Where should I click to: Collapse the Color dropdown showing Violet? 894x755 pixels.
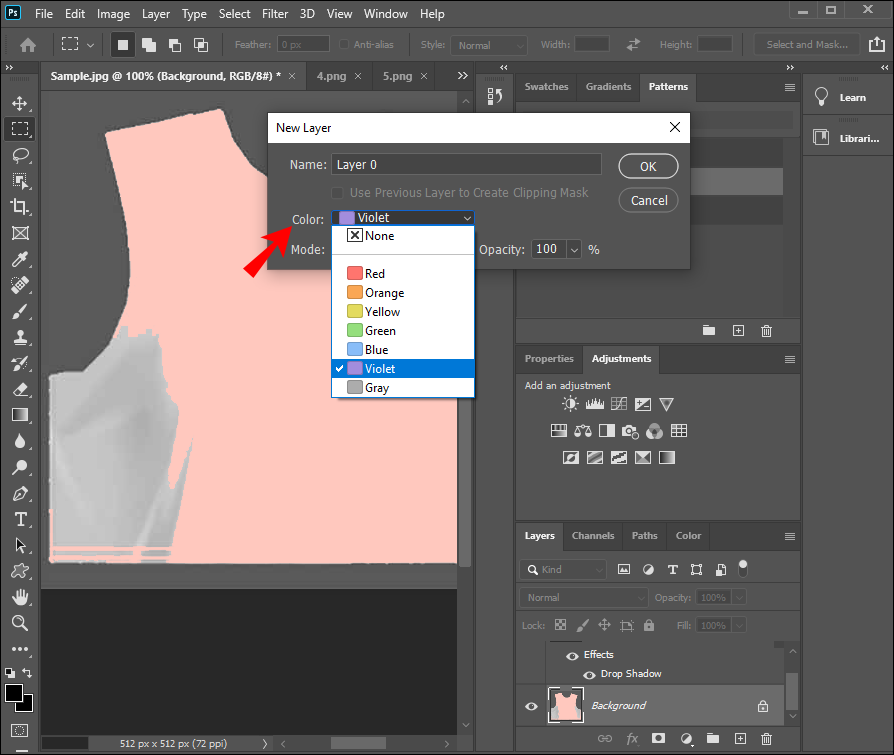click(466, 218)
